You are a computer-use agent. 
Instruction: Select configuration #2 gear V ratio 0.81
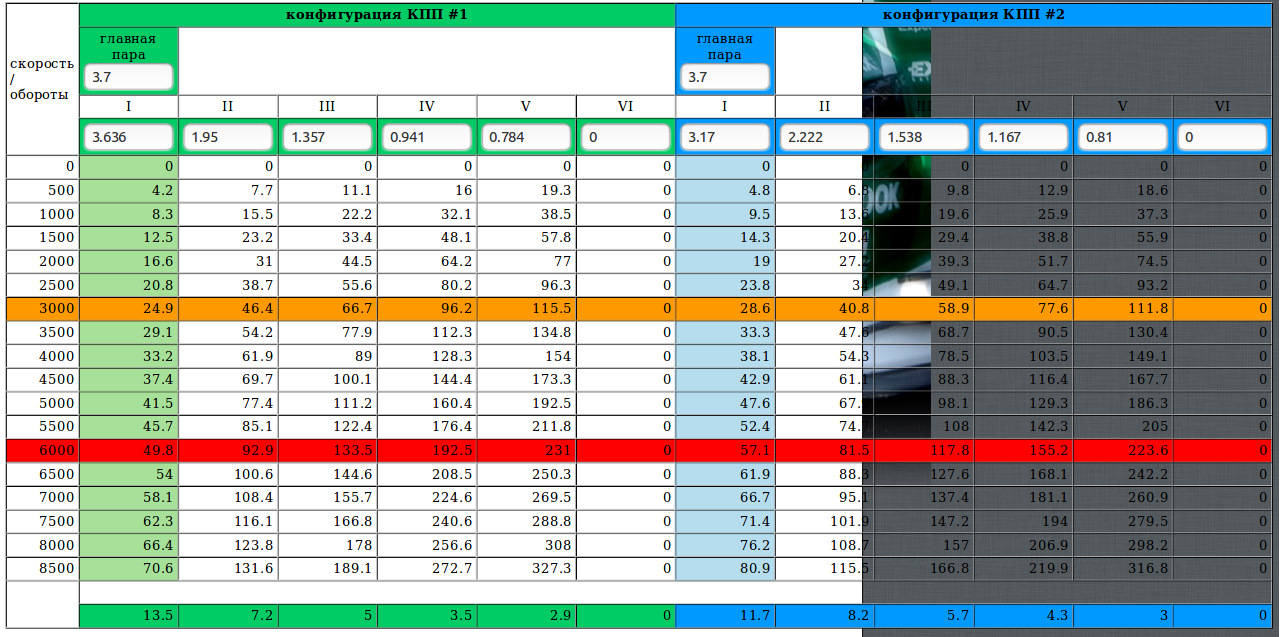point(1123,137)
